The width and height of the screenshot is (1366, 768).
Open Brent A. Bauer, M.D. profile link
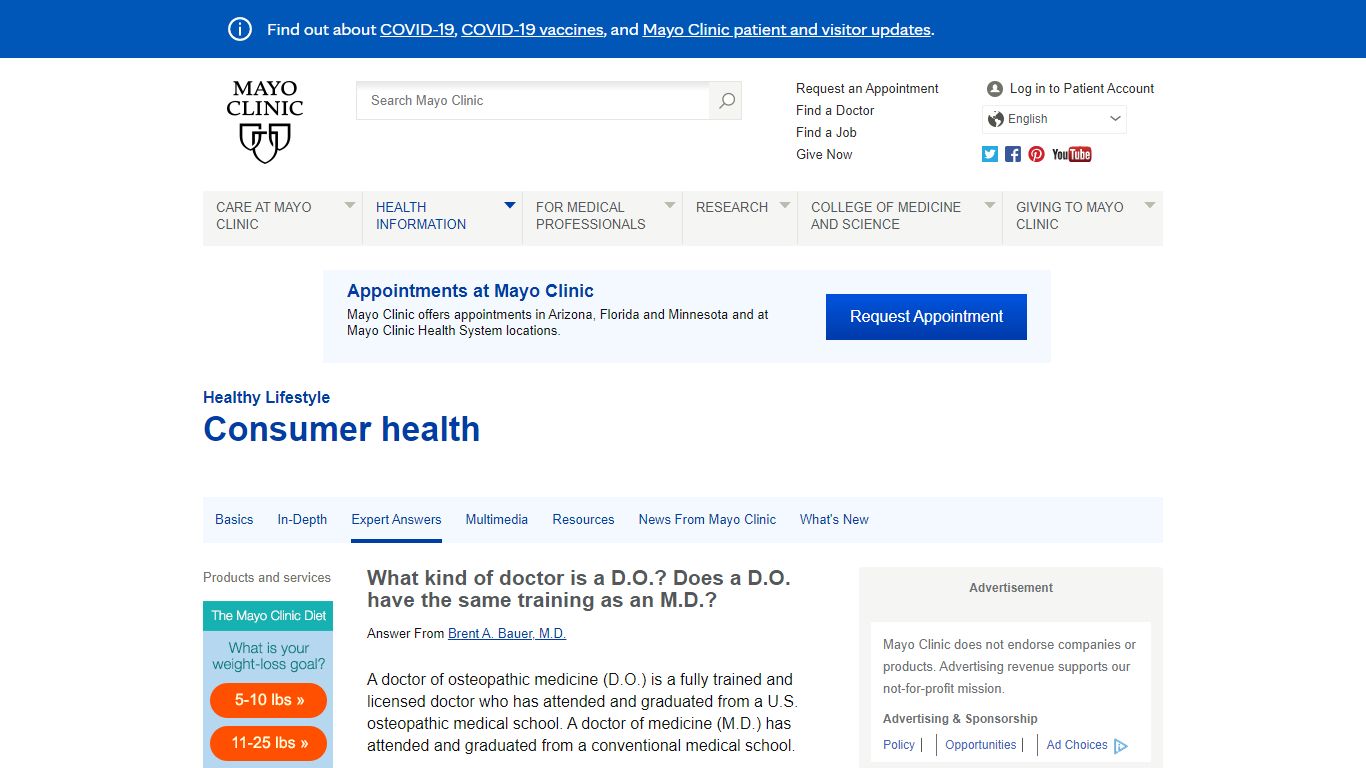(x=507, y=633)
